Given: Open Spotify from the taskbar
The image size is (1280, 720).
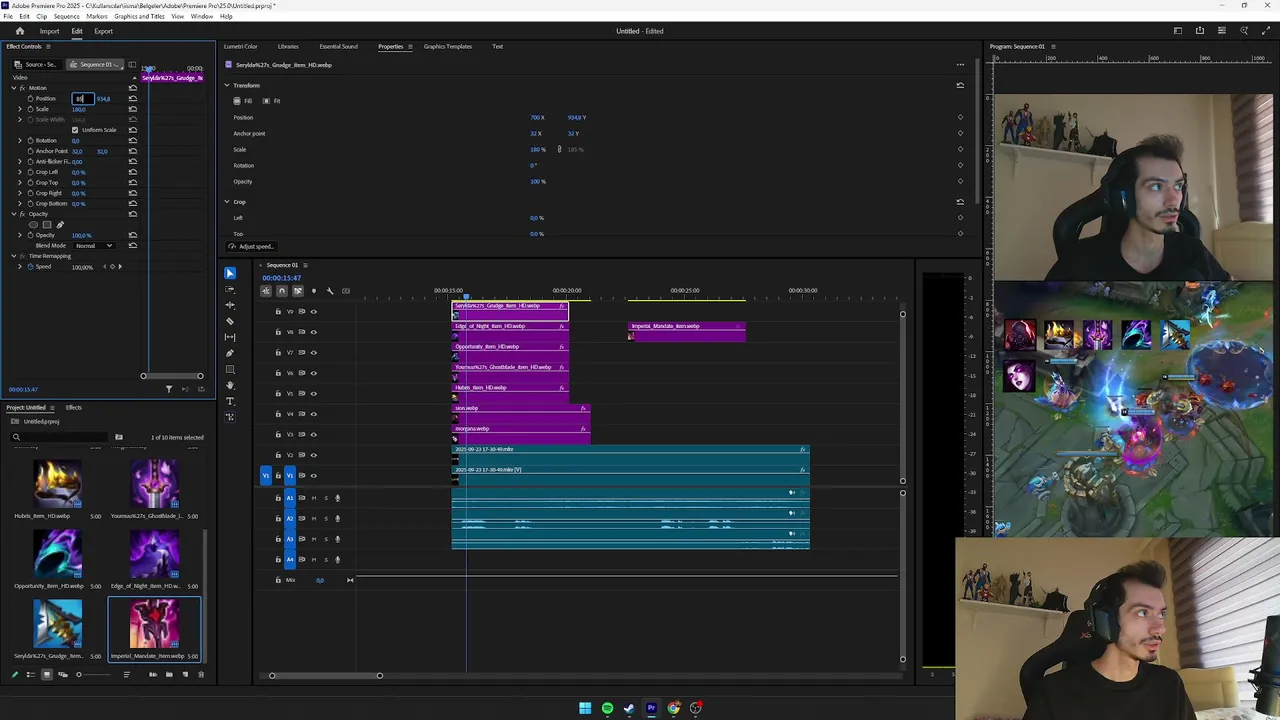Looking at the screenshot, I should pos(607,708).
